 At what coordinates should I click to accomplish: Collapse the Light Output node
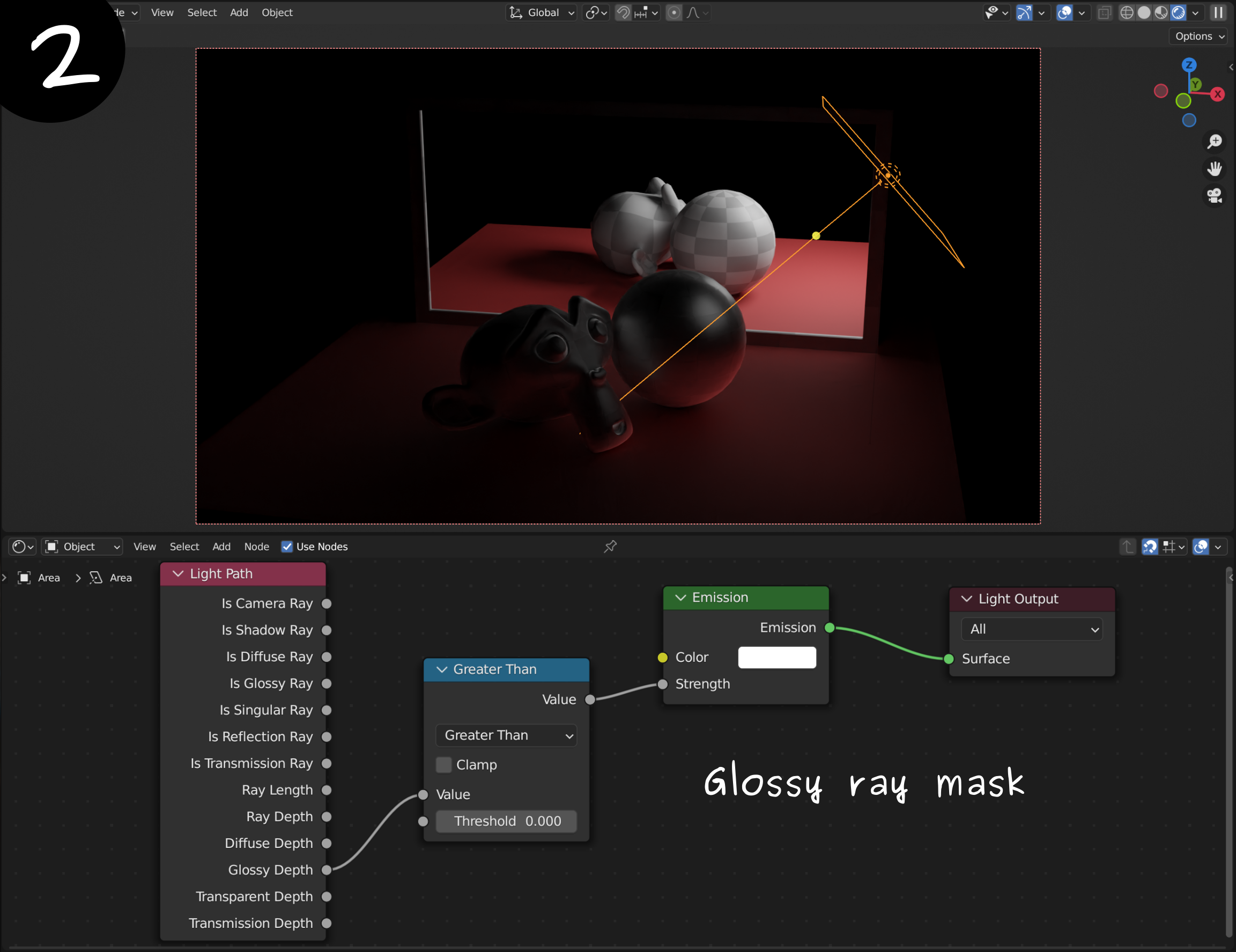[967, 598]
